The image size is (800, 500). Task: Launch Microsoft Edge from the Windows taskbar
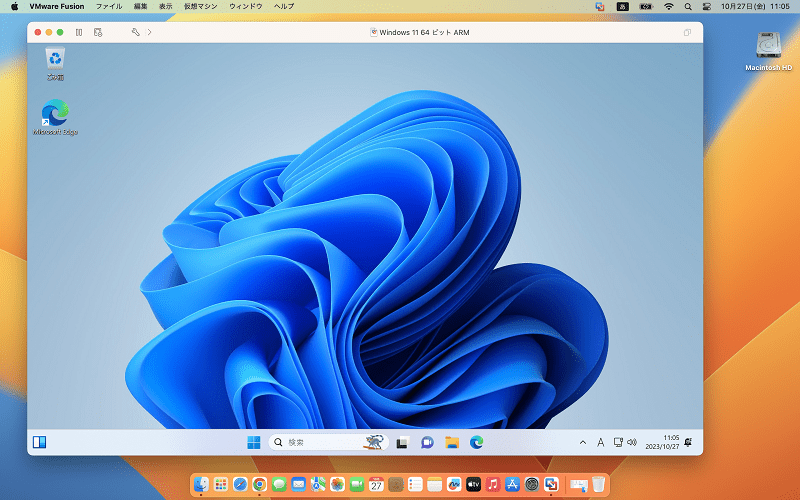point(477,442)
